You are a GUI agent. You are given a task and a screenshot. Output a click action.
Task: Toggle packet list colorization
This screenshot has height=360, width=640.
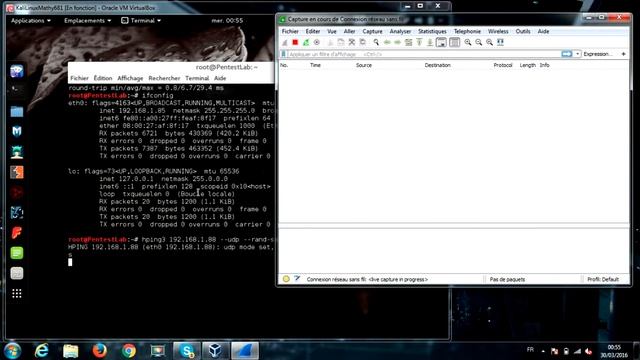pyautogui.click(x=454, y=42)
